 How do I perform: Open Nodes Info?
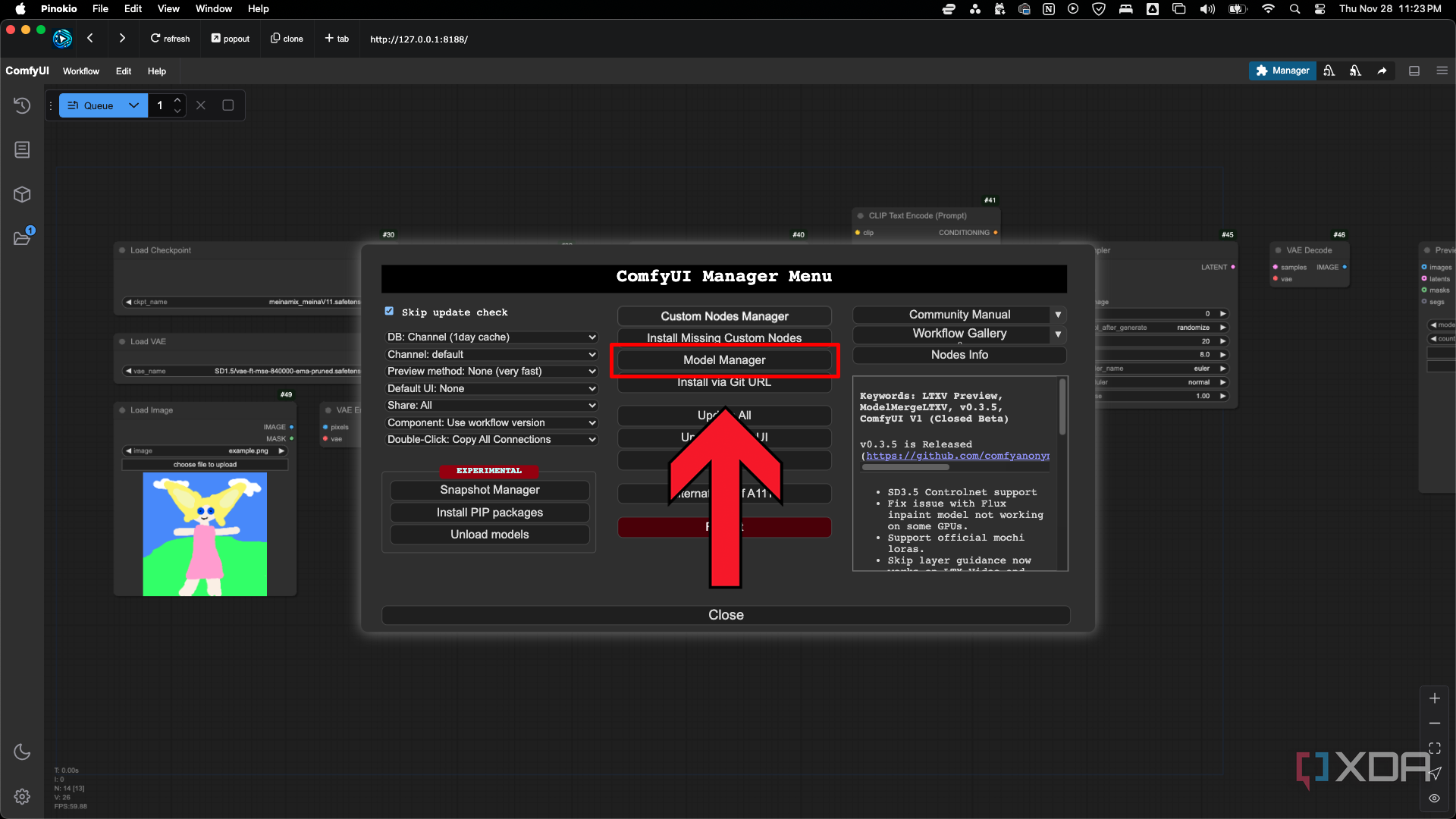pyautogui.click(x=959, y=355)
